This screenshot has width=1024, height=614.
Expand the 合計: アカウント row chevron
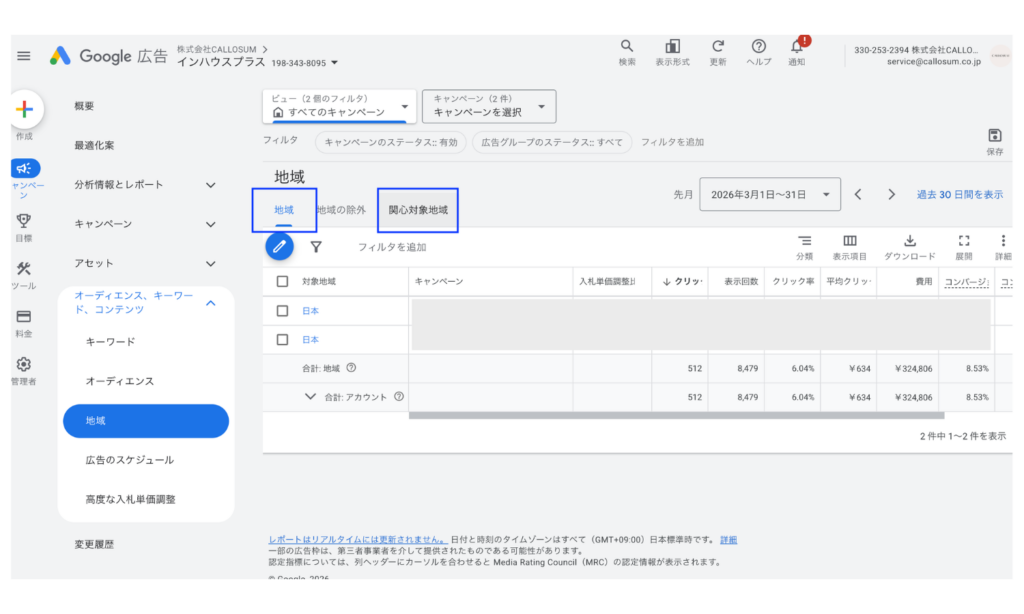point(311,396)
